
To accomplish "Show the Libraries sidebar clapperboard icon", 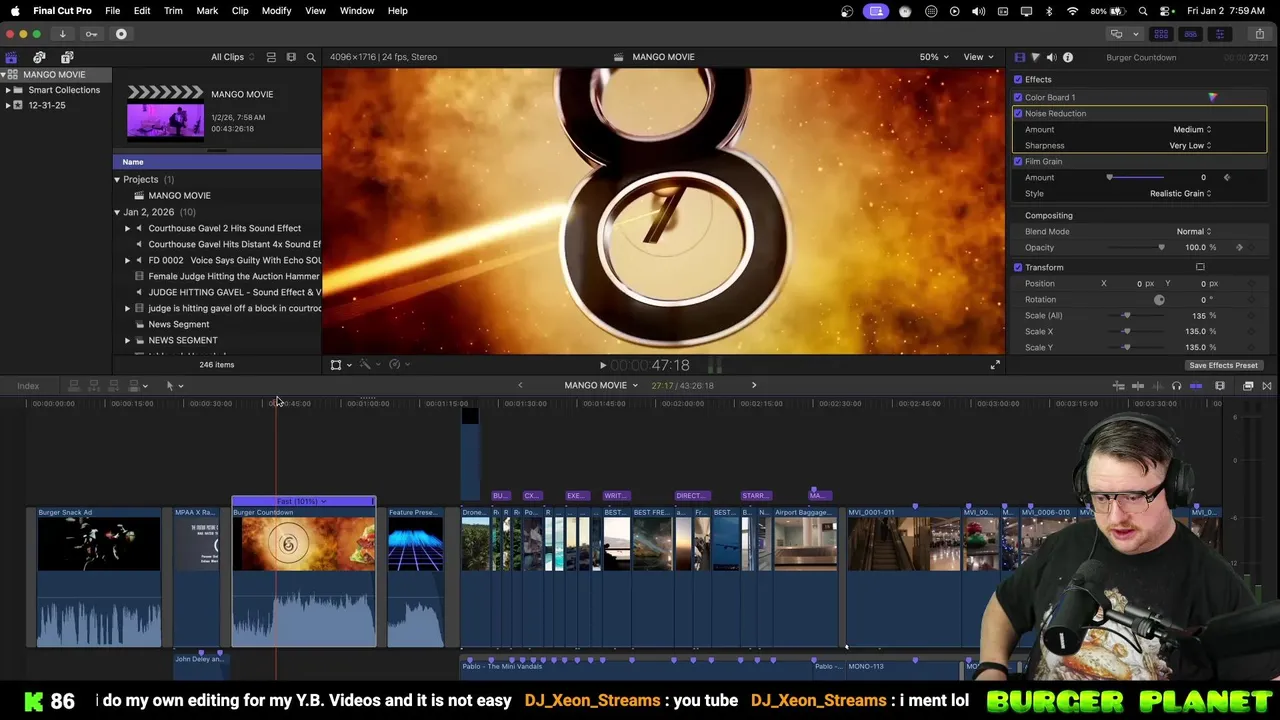I will coord(11,57).
